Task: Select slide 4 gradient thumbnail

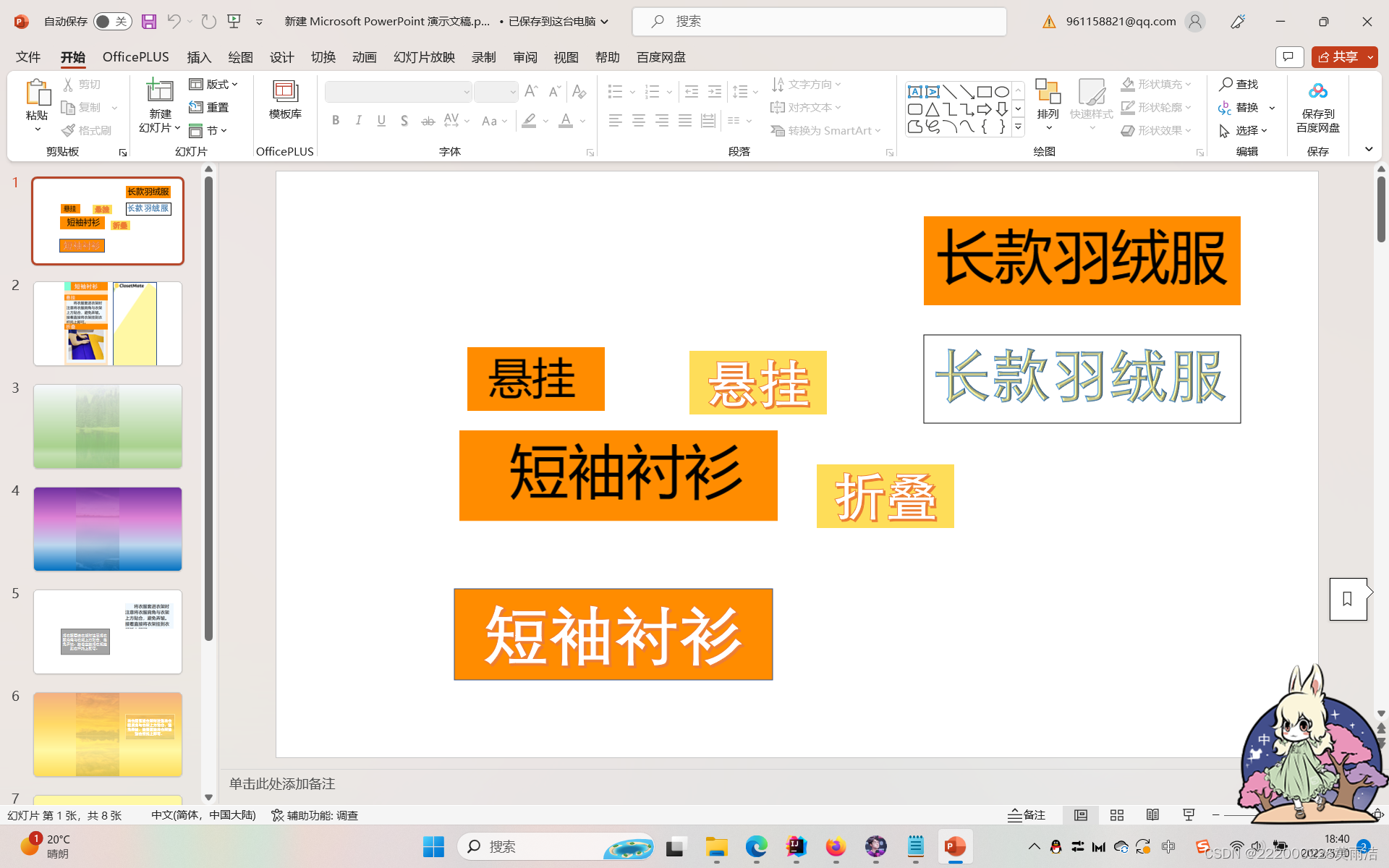Action: (x=108, y=529)
